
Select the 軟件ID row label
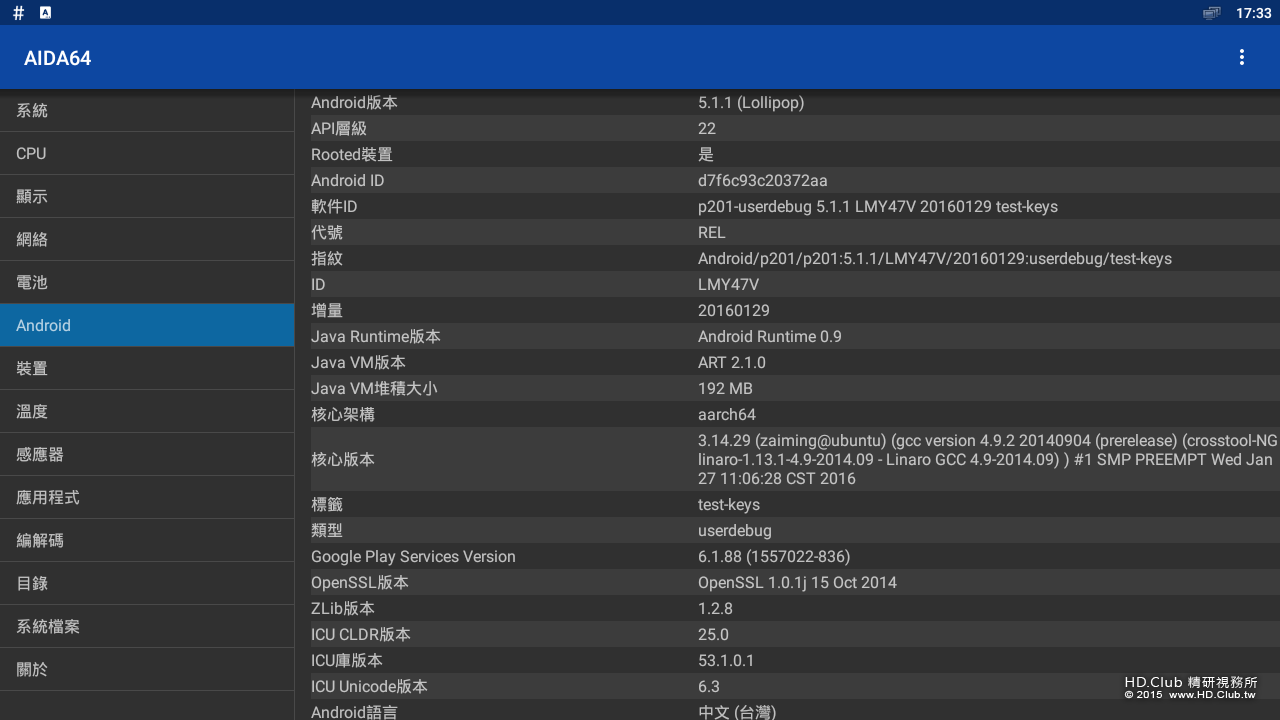click(334, 206)
